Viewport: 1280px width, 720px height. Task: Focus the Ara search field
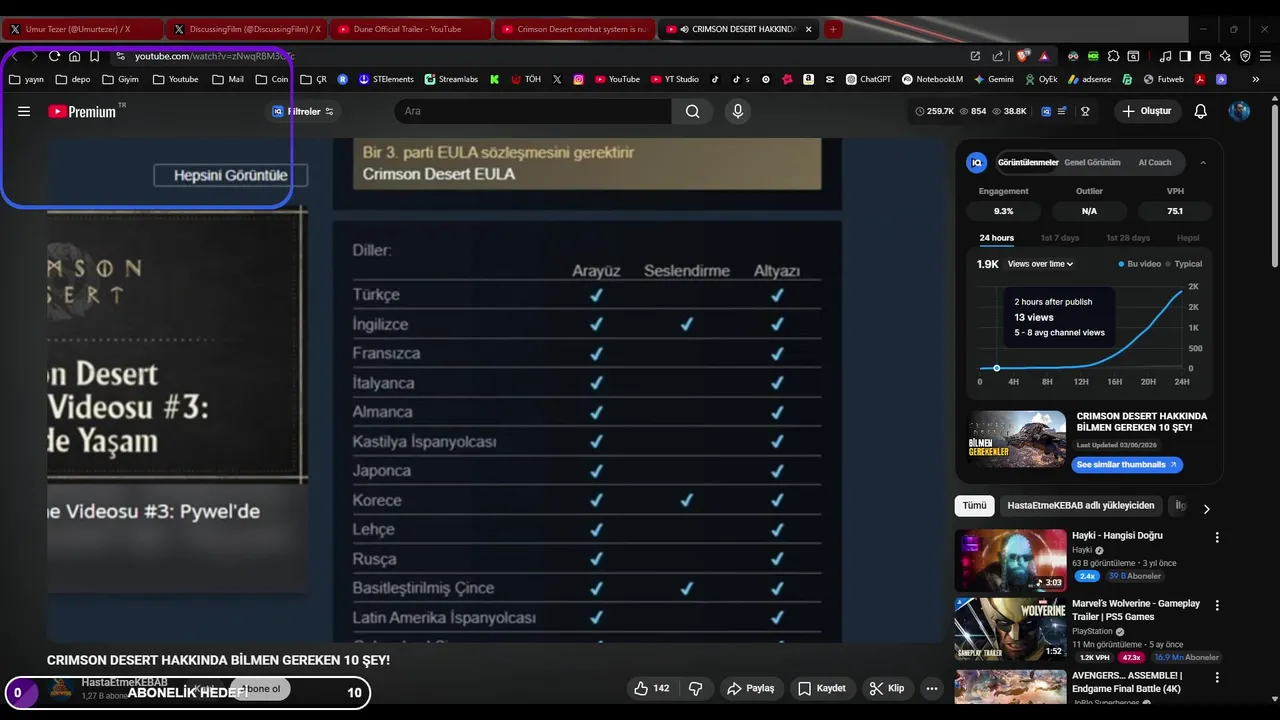click(x=533, y=111)
